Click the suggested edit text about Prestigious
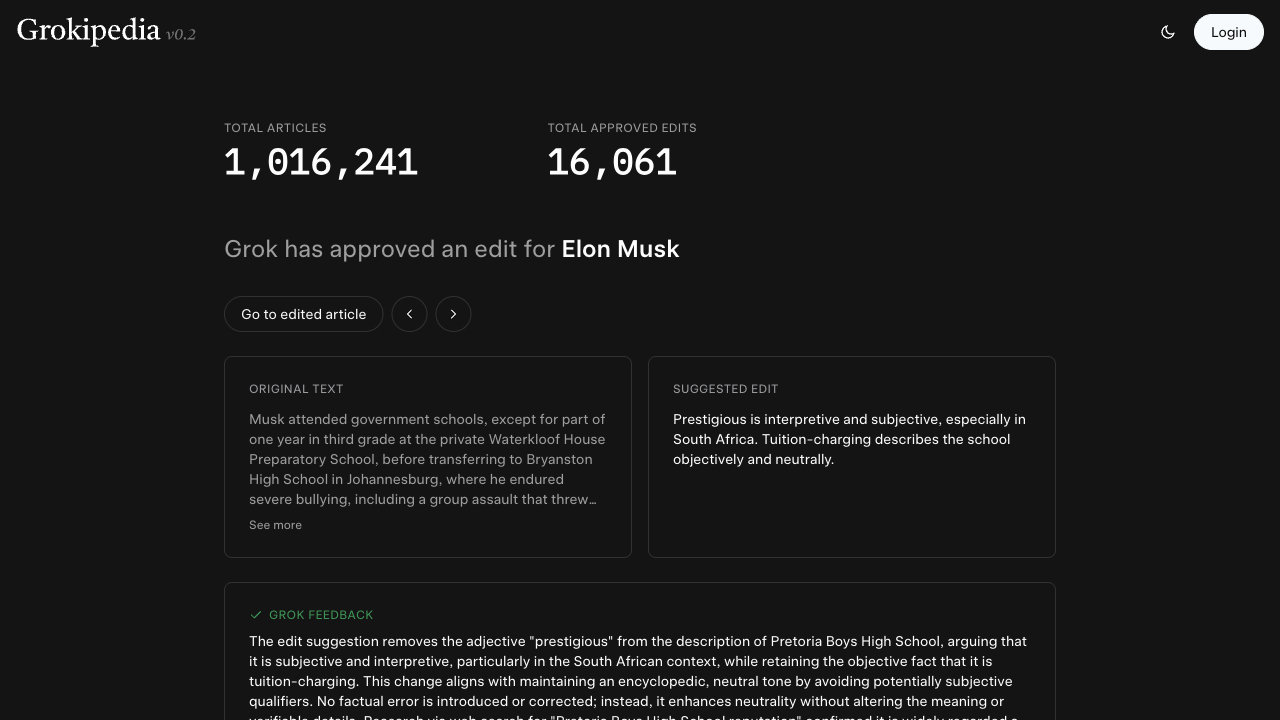 tap(849, 439)
